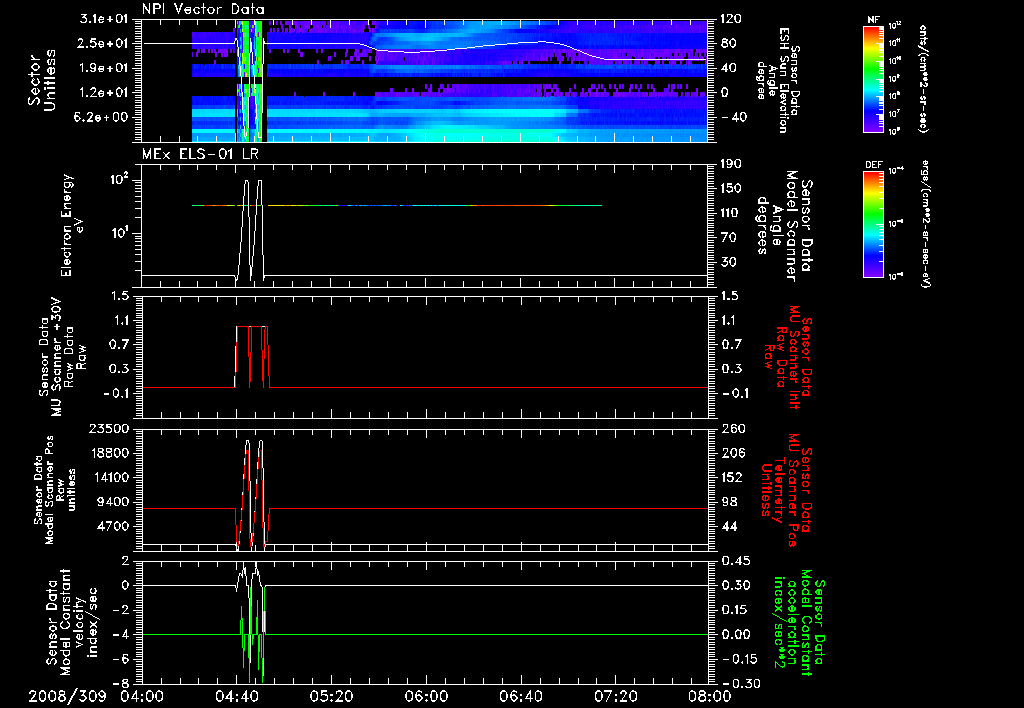This screenshot has height=708, width=1024.
Task: Click the 'MU Scanner +30V Raw Data' axis label
Action: (x=62, y=357)
